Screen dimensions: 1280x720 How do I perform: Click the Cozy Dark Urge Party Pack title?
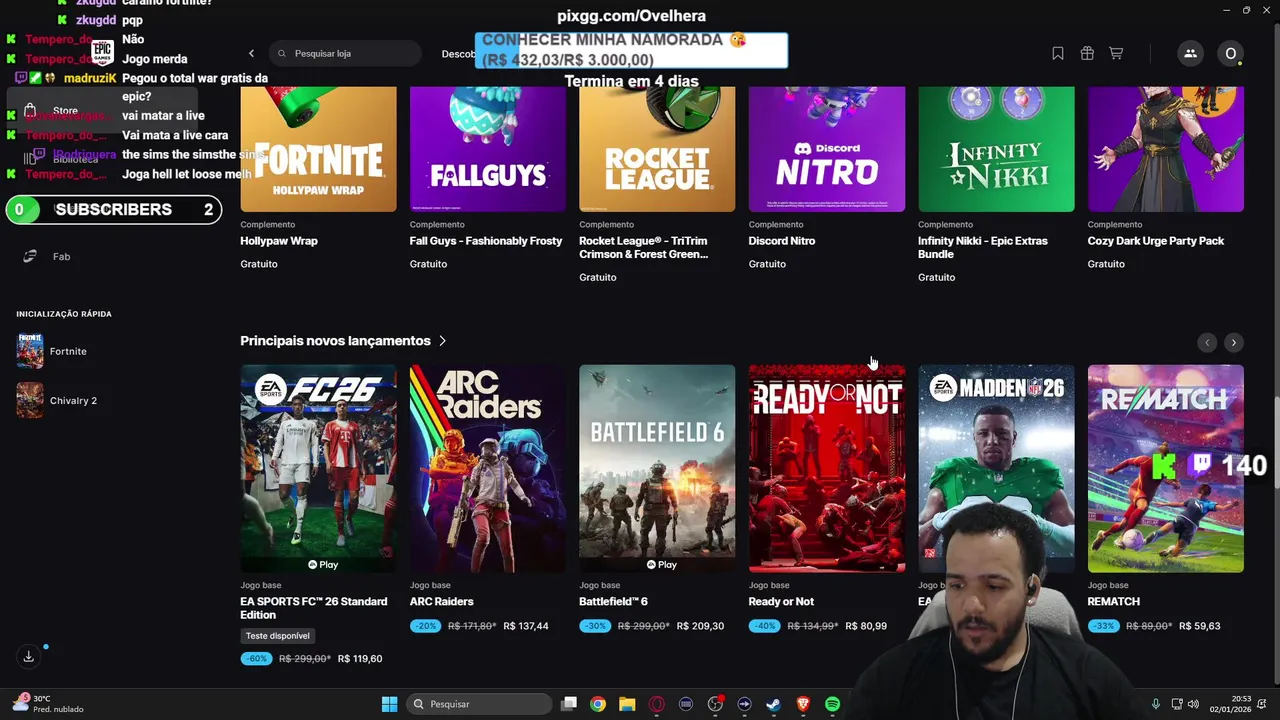[x=1156, y=241]
